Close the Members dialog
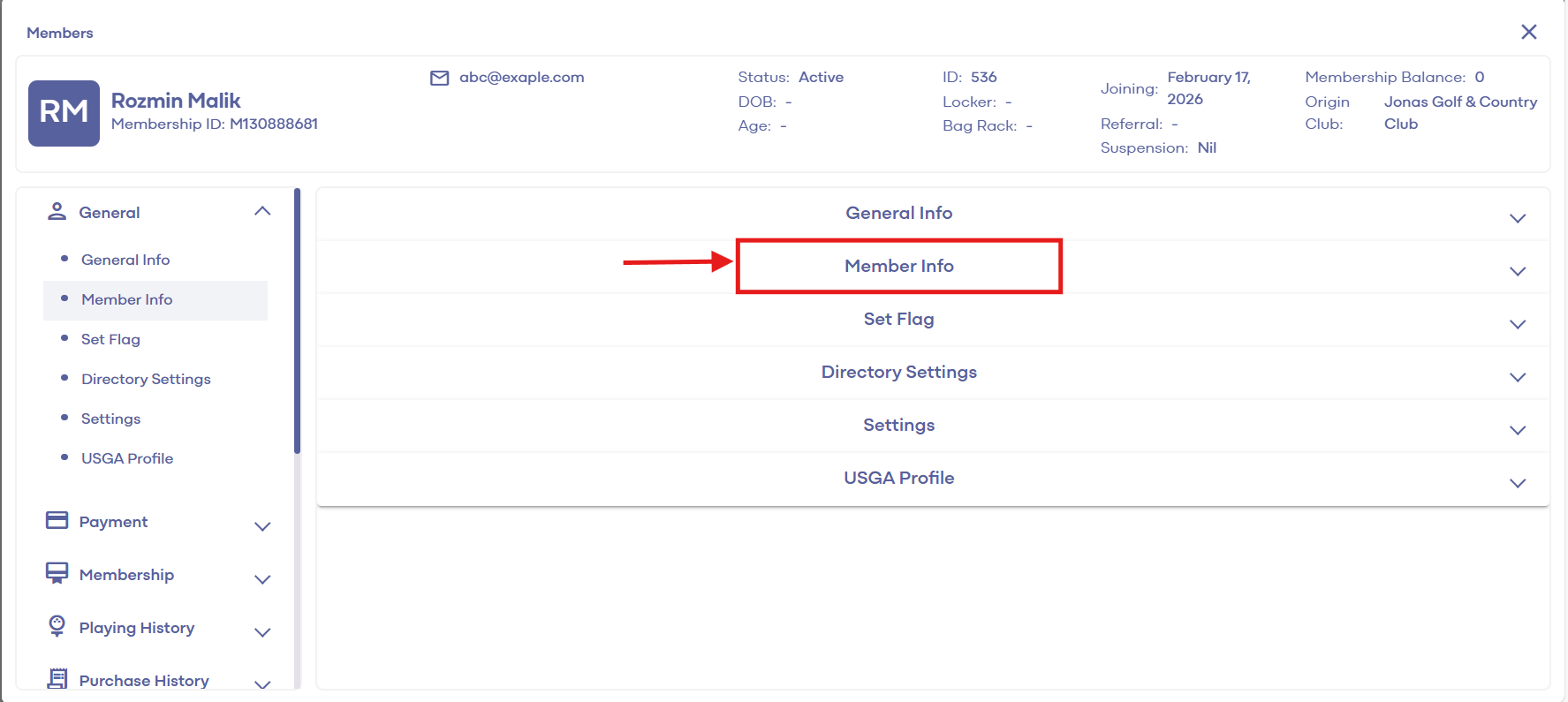1568x702 pixels. (1528, 32)
